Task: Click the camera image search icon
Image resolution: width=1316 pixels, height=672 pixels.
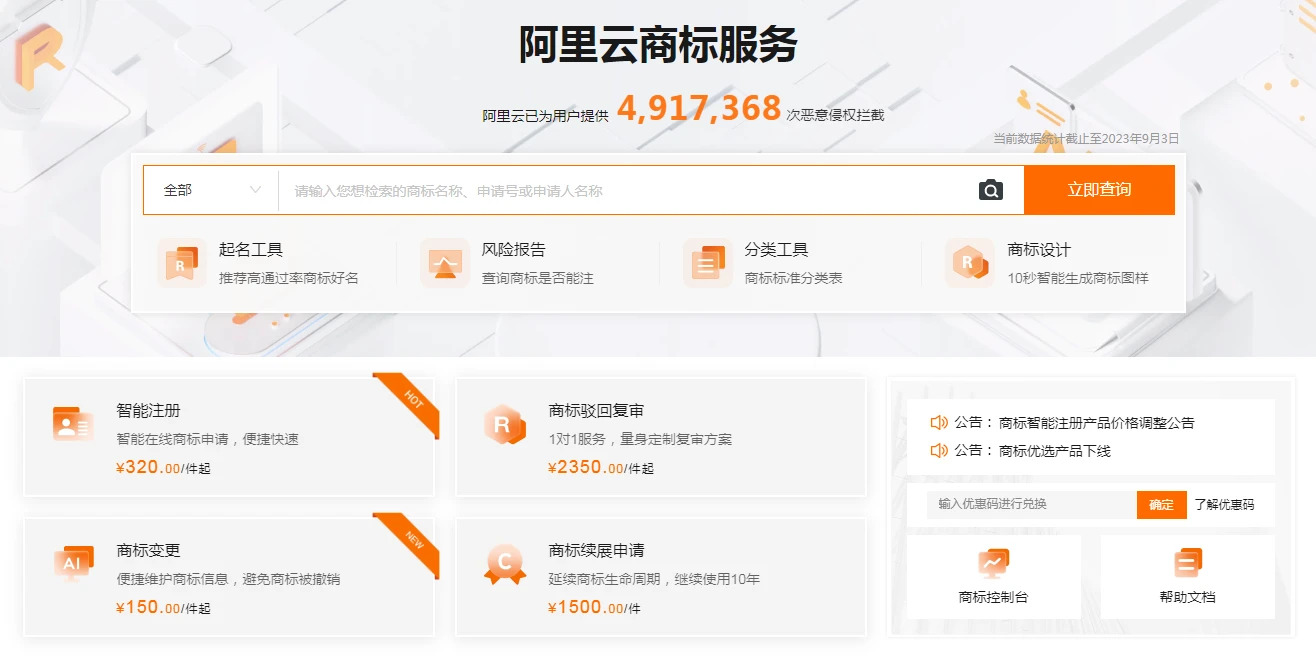Action: (990, 190)
